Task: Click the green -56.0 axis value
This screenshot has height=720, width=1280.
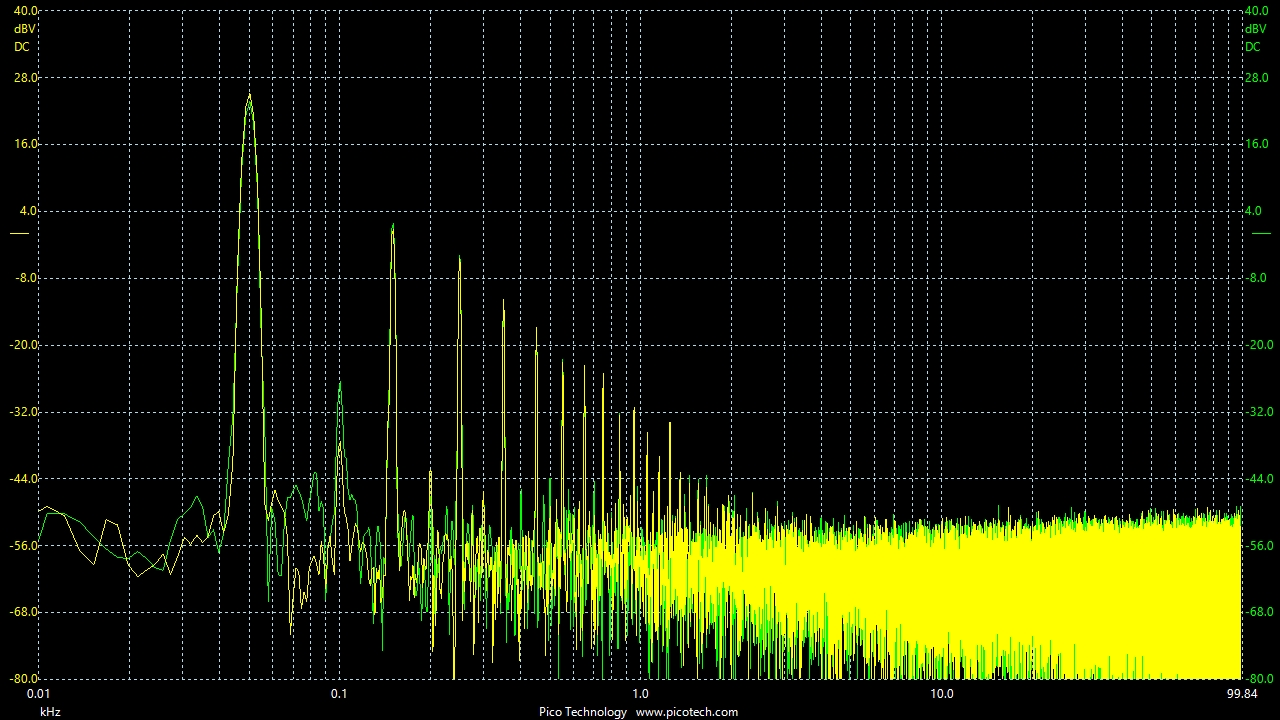Action: [x=1259, y=546]
